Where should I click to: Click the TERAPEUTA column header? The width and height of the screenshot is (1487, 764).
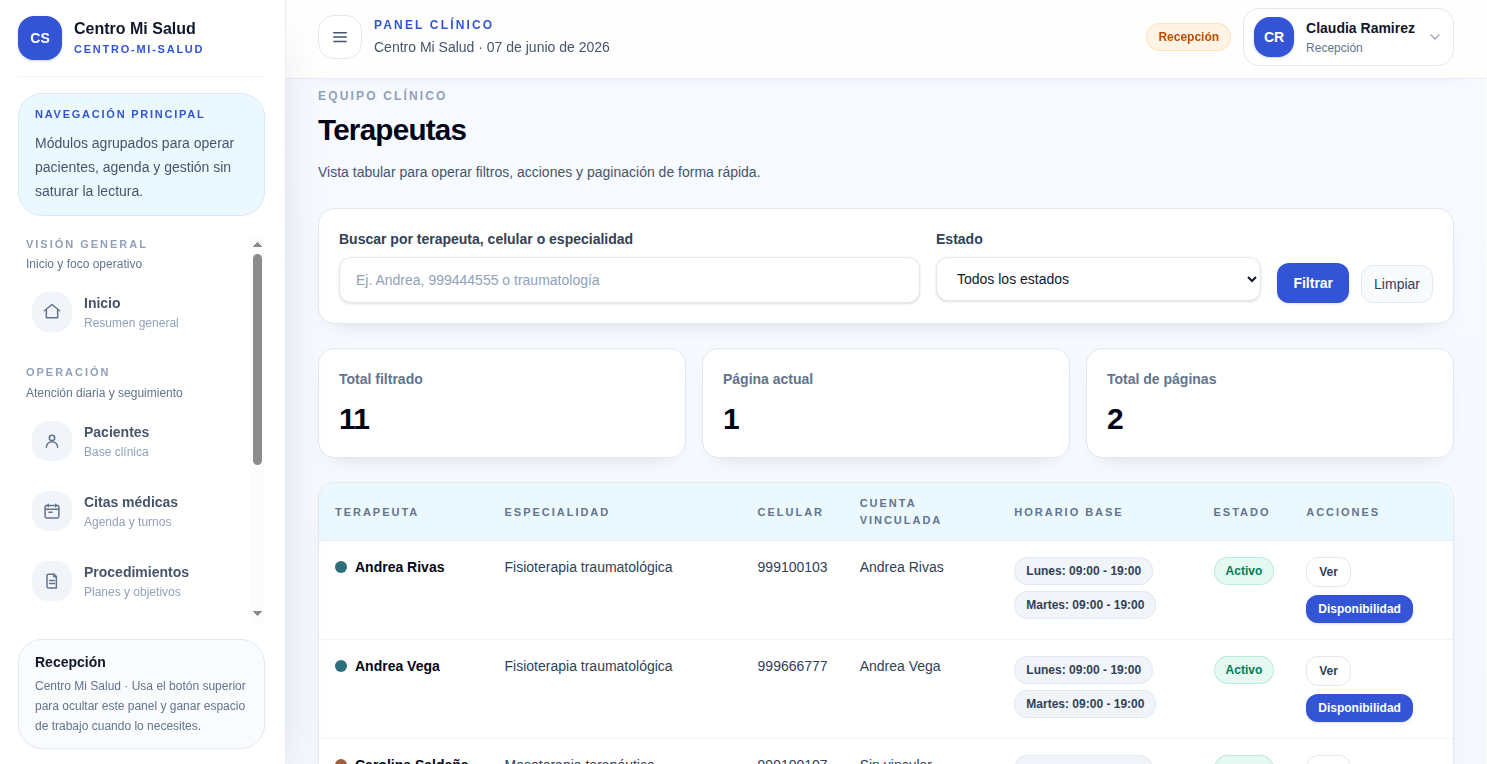[x=377, y=512]
